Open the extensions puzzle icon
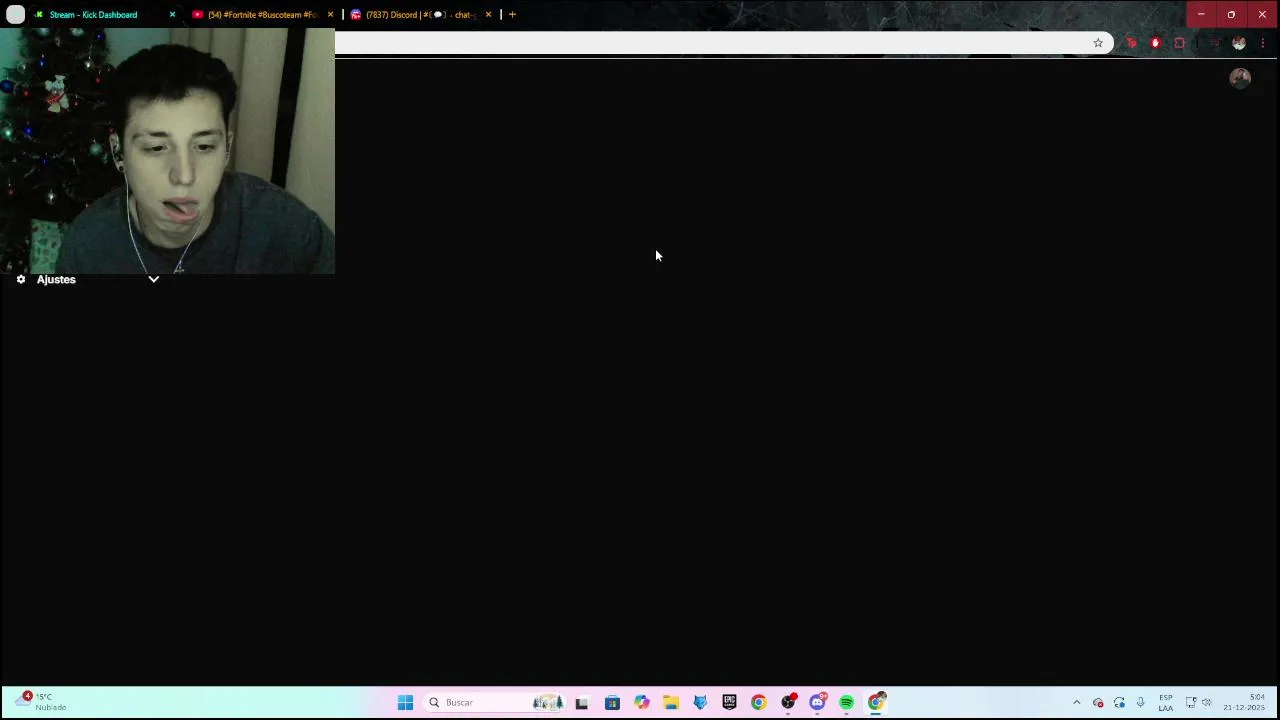 pos(1179,43)
